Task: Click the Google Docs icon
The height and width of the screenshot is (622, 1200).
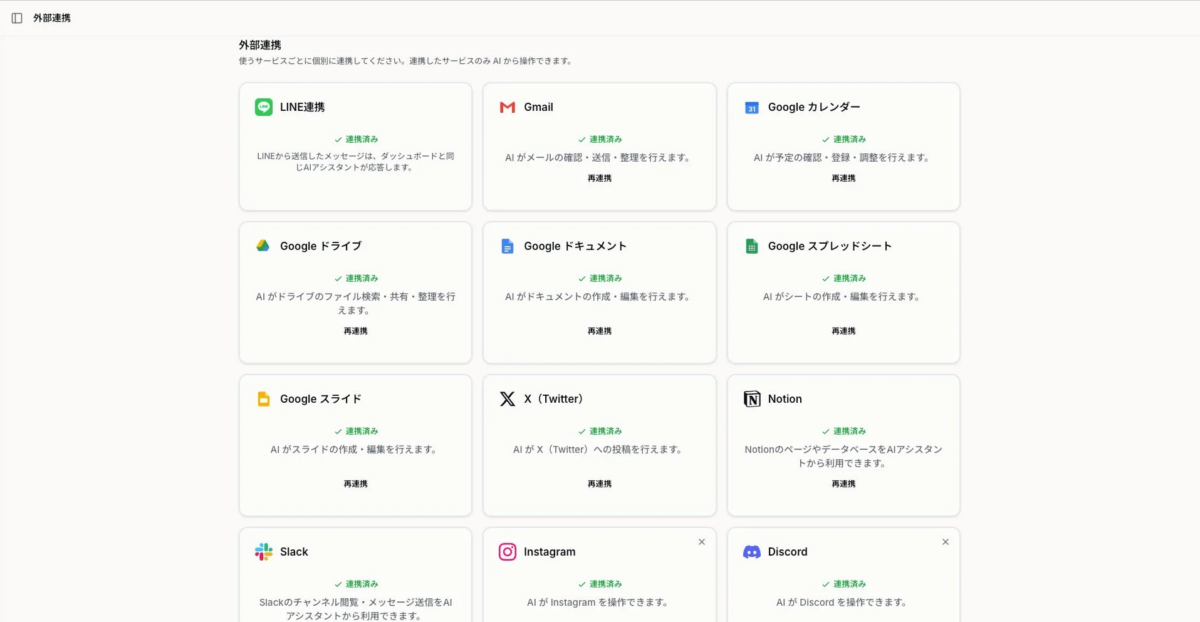Action: coord(507,246)
